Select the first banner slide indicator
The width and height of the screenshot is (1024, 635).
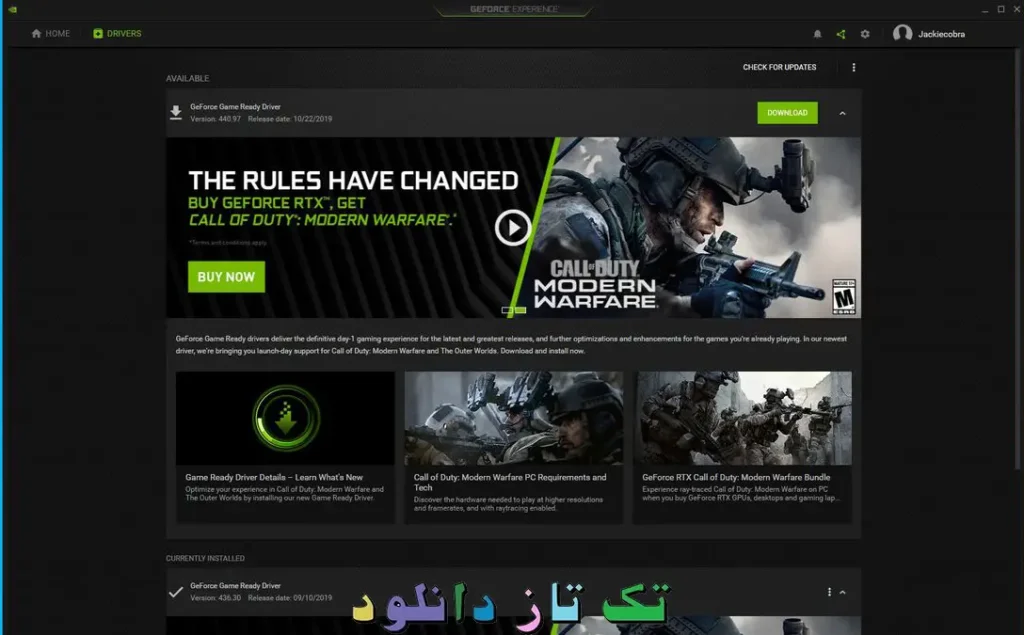[x=507, y=310]
